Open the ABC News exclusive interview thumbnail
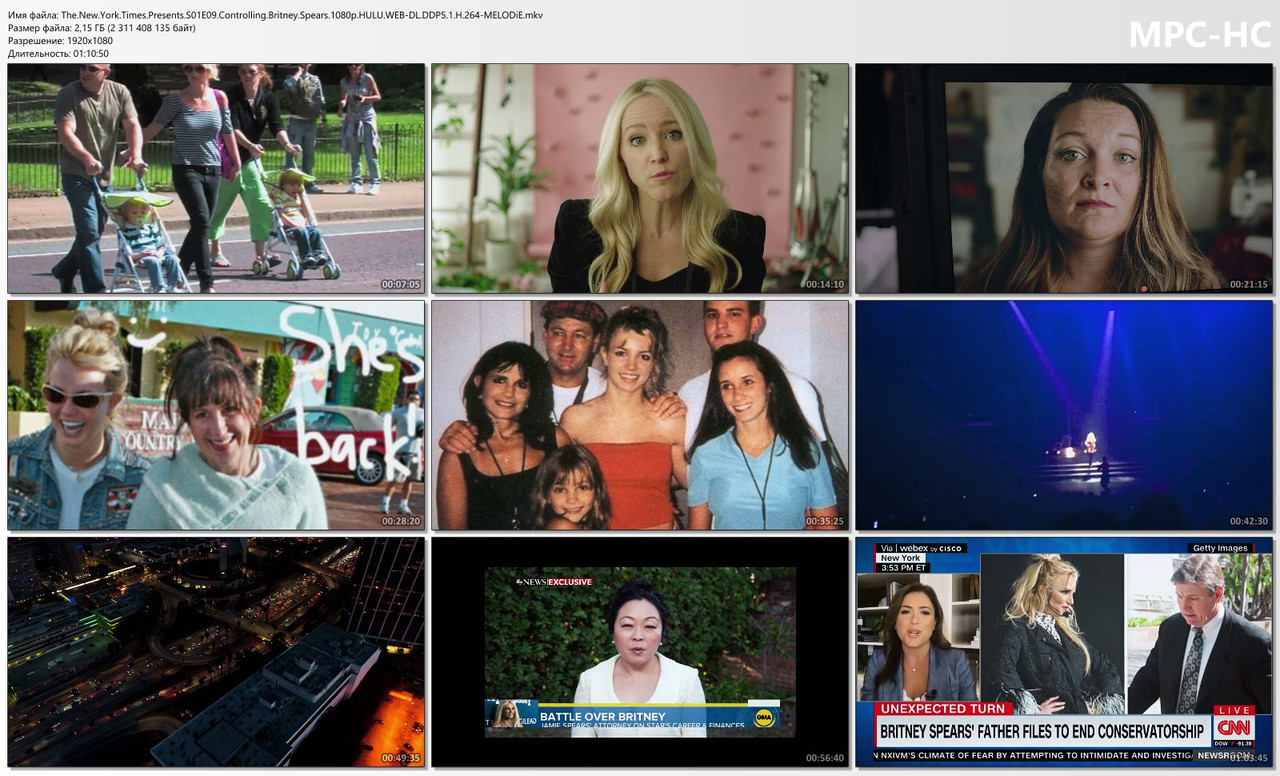This screenshot has width=1280, height=776. 640,652
